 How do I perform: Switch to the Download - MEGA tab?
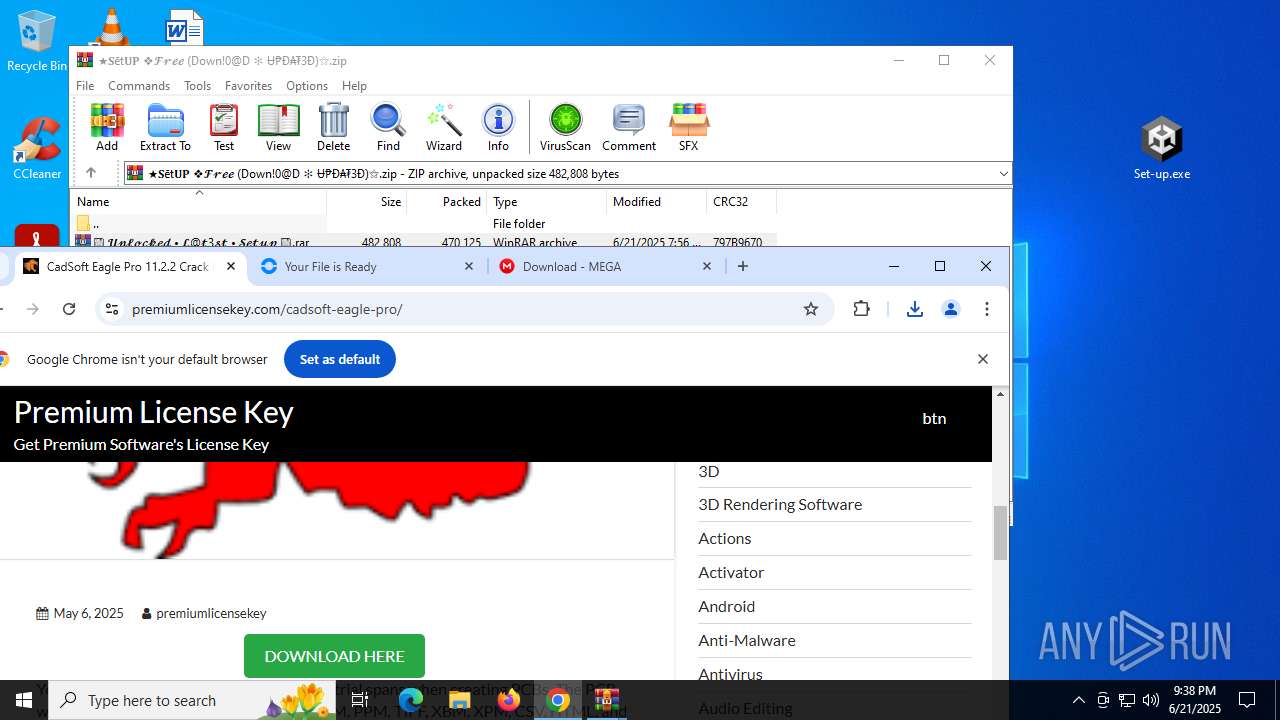(606, 267)
